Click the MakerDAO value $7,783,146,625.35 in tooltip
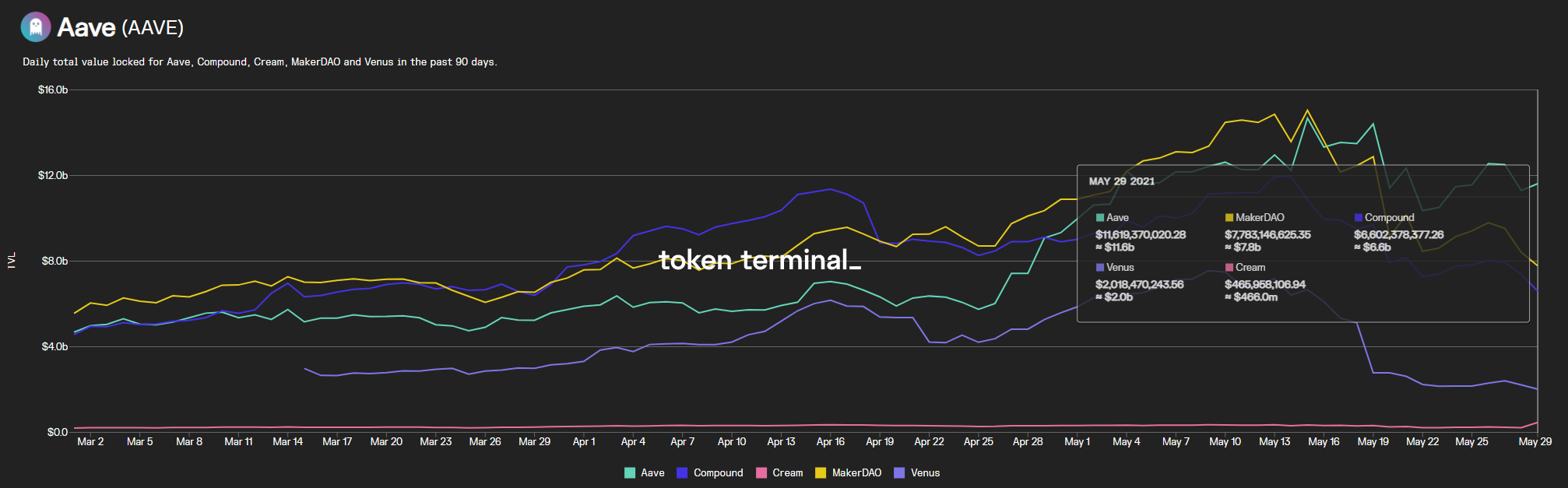Viewport: 1568px width, 488px height. click(x=1267, y=234)
